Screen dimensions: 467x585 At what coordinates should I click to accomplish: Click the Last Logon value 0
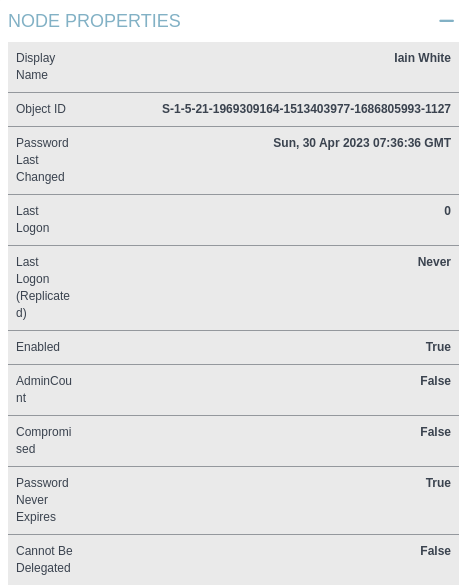click(447, 211)
